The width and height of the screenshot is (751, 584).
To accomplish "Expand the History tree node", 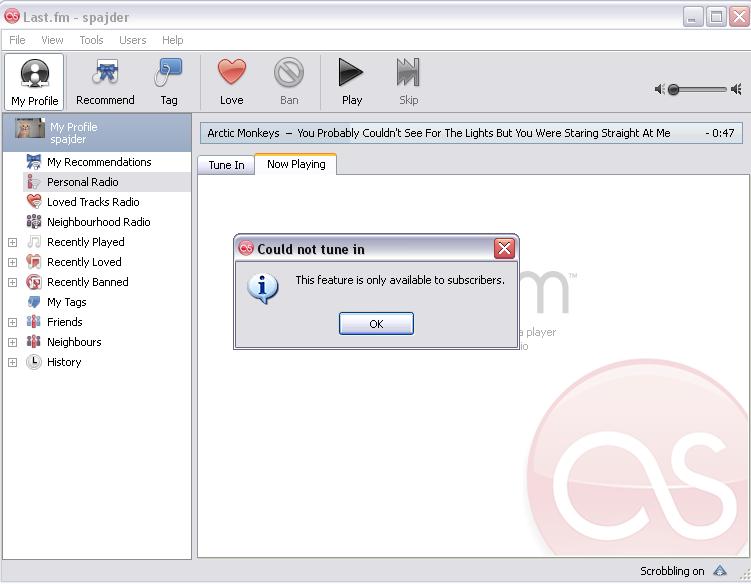I will coord(12,363).
